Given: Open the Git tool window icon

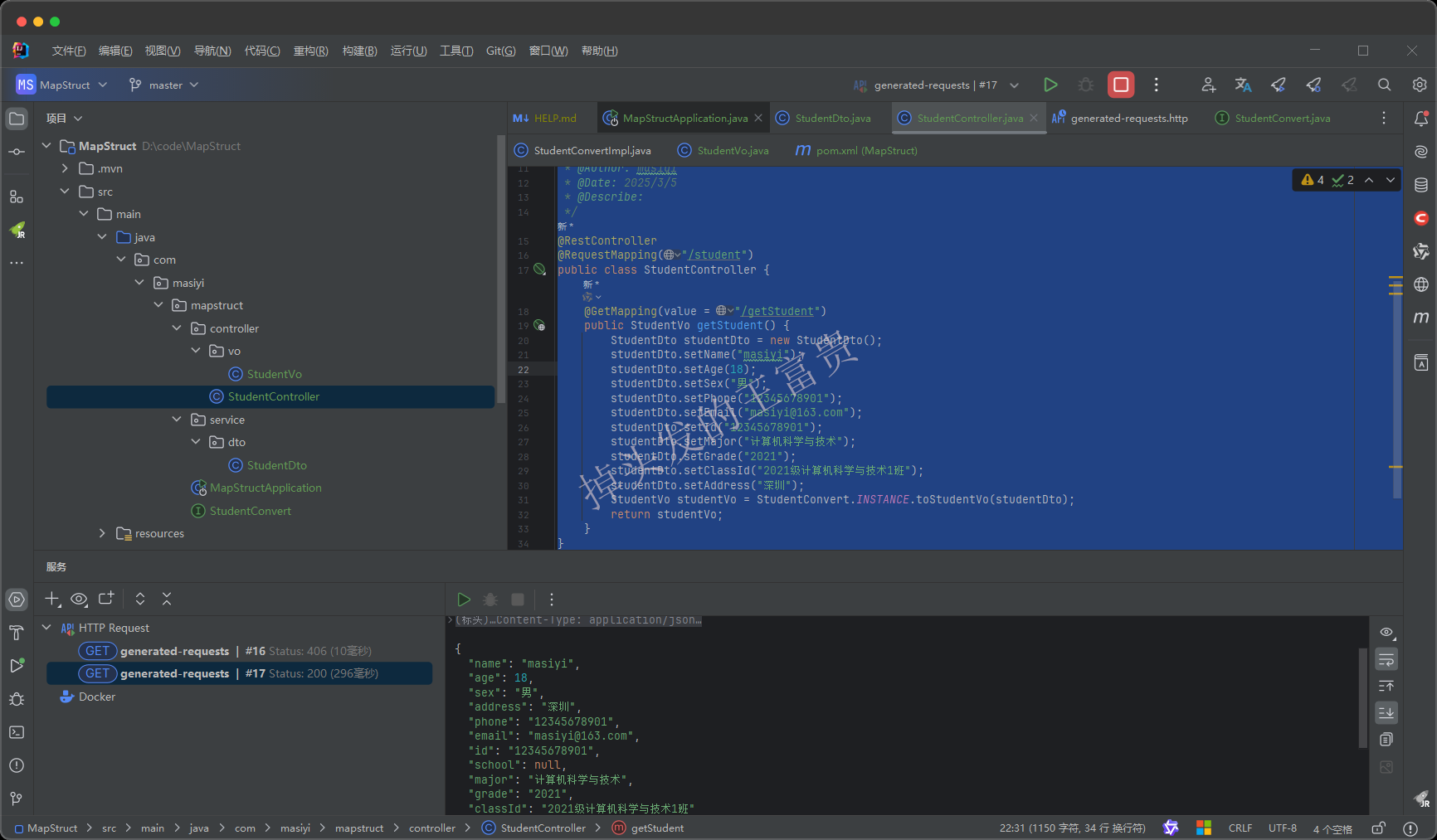Looking at the screenshot, I should coord(17,799).
